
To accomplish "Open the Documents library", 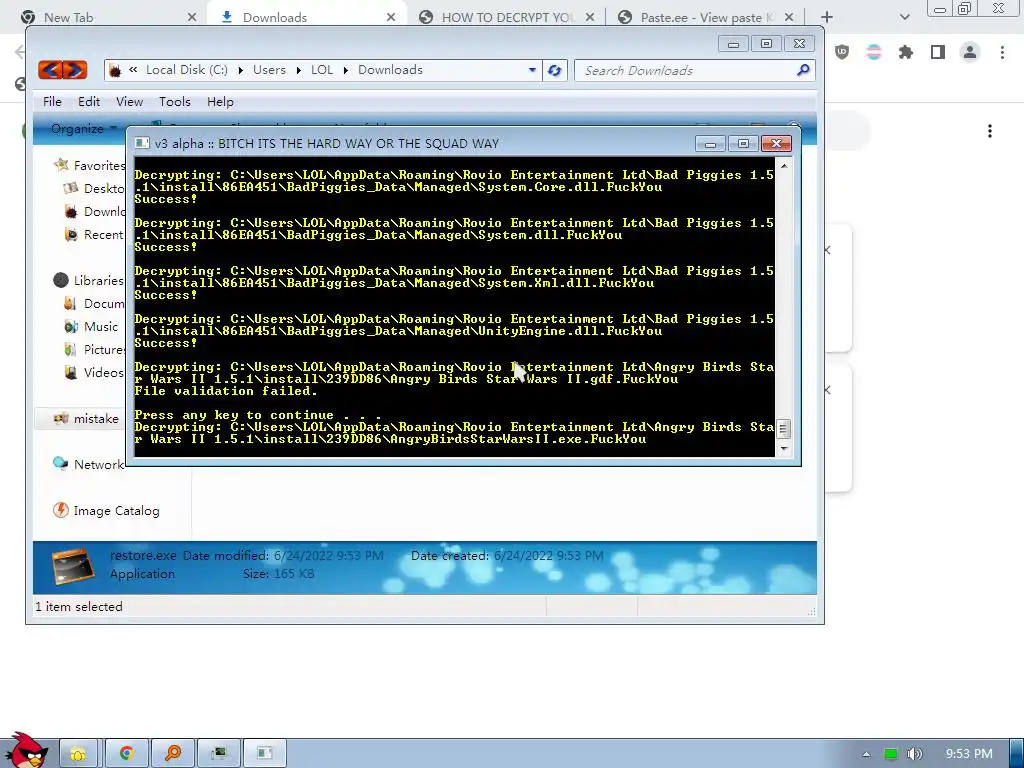I will coord(94,304).
